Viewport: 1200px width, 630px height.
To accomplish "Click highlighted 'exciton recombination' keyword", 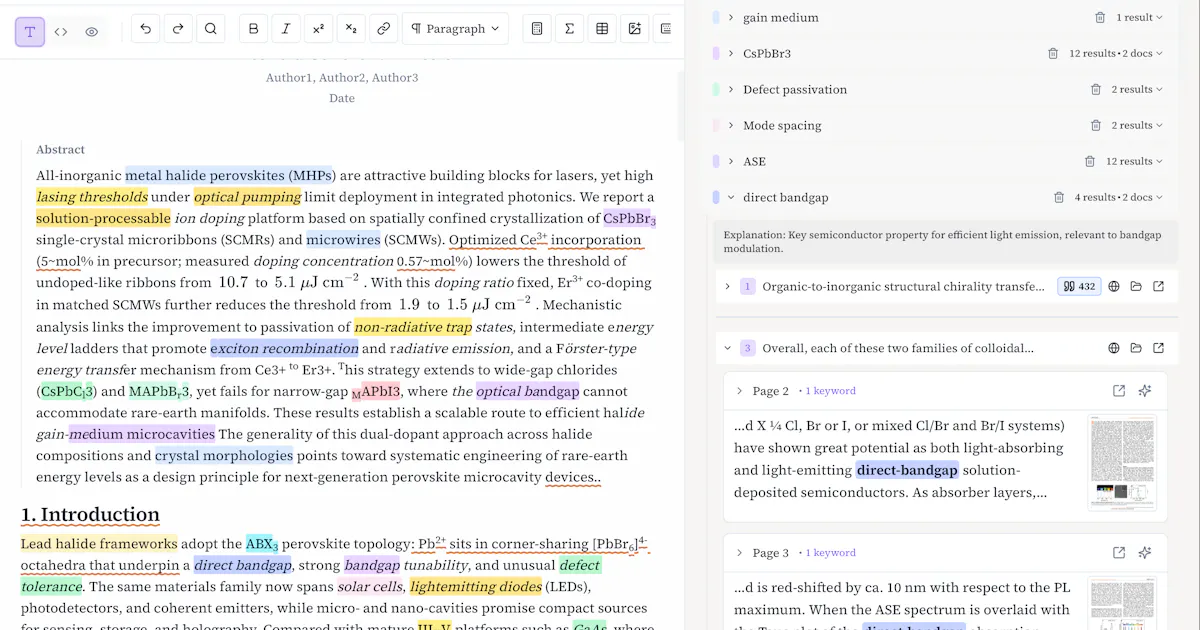I will point(284,349).
